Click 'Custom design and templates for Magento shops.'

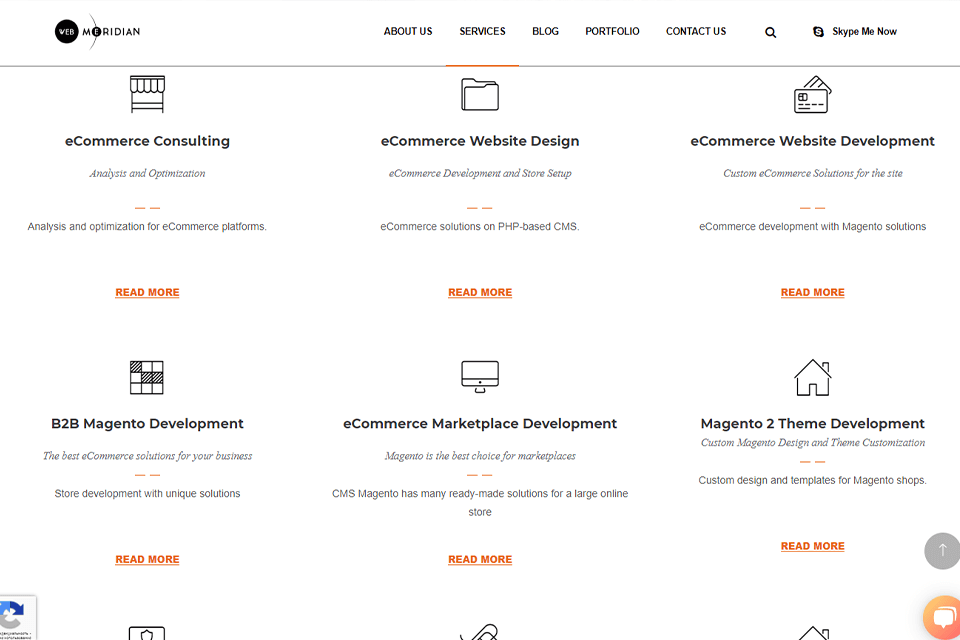coord(812,480)
